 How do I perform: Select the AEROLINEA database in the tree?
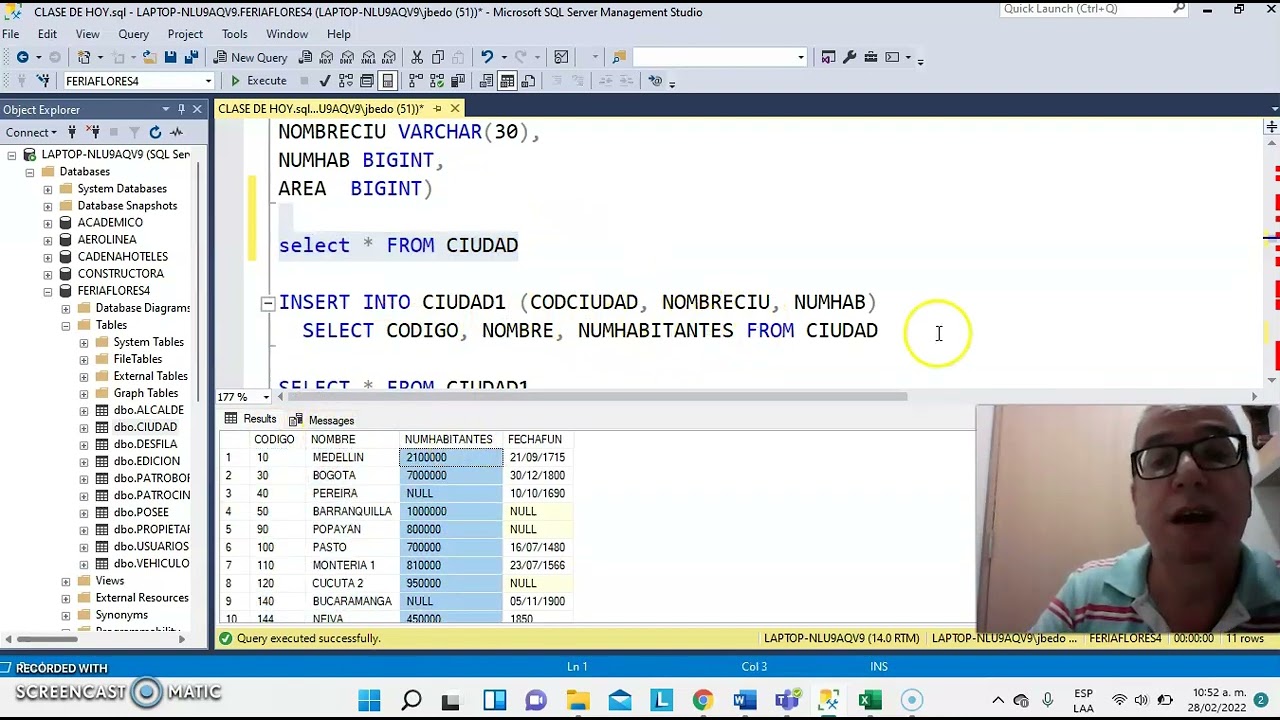(x=107, y=240)
